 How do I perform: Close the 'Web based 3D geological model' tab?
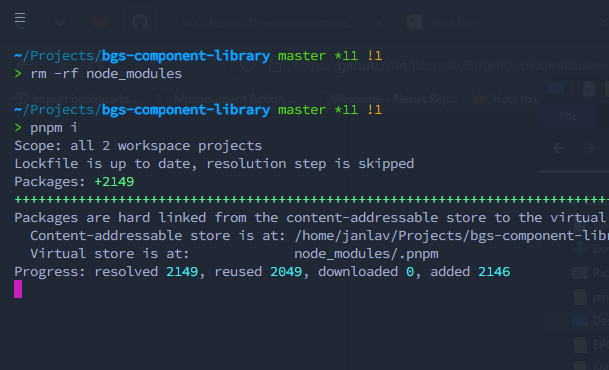[379, 23]
